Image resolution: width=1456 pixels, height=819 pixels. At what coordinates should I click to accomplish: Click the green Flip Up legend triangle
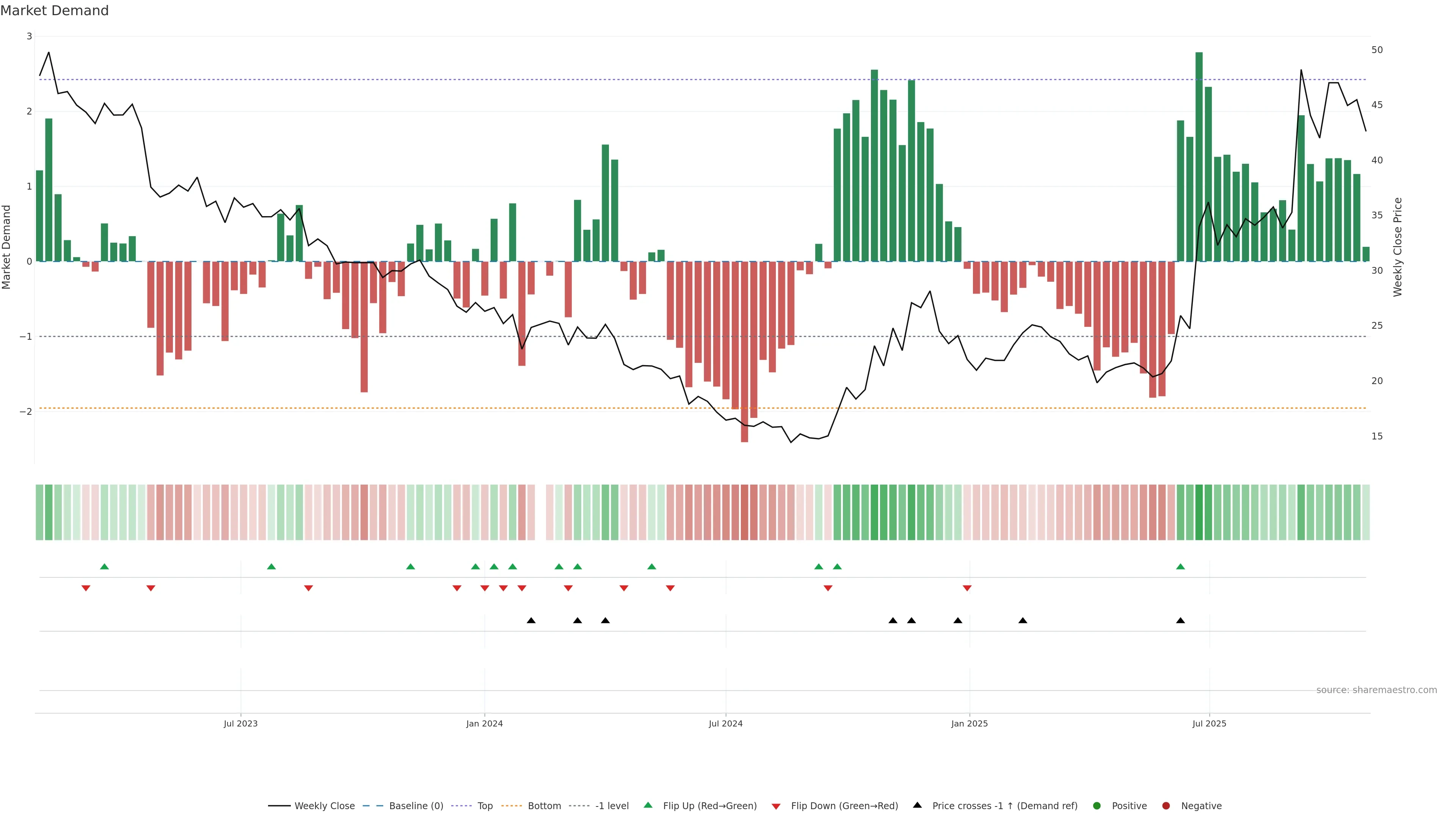tap(648, 805)
